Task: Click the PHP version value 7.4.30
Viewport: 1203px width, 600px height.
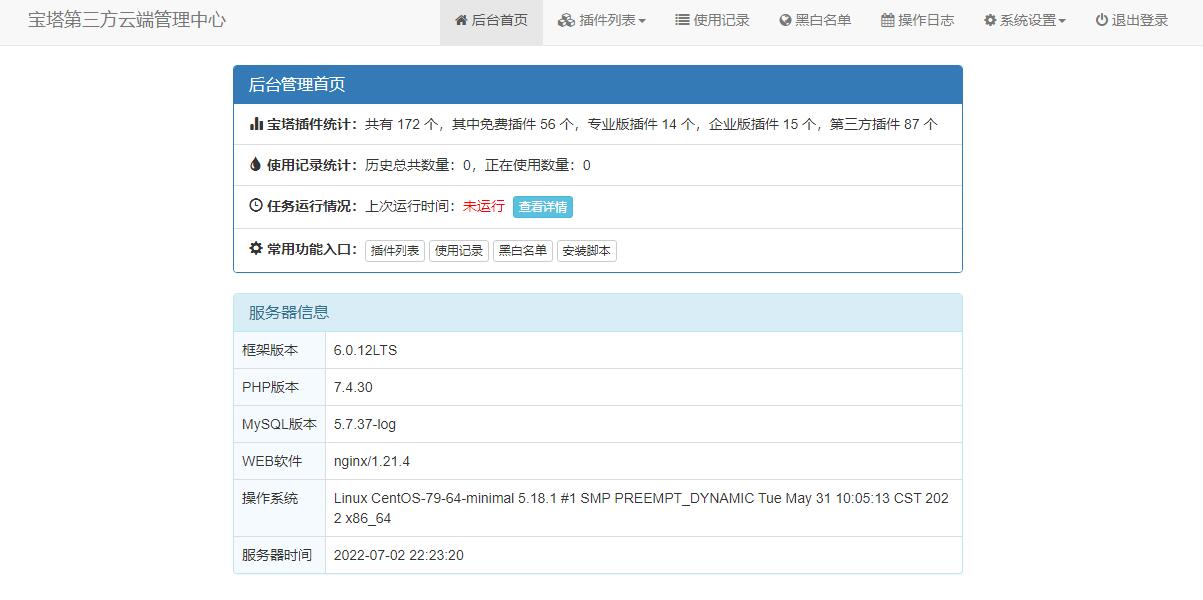Action: (353, 387)
